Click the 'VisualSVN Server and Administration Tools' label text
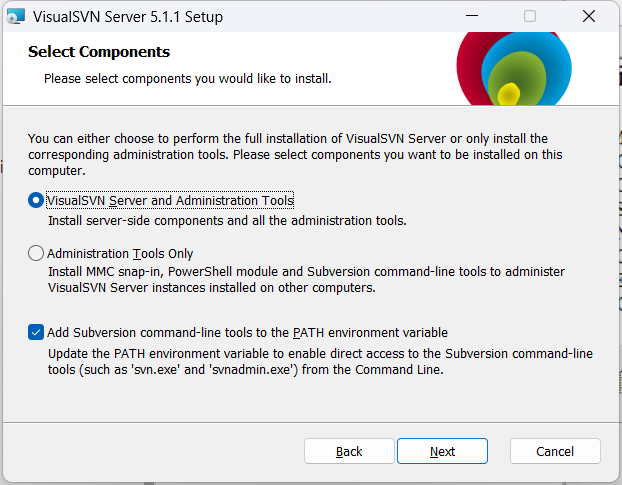Viewport: 622px width, 485px height. [x=170, y=200]
